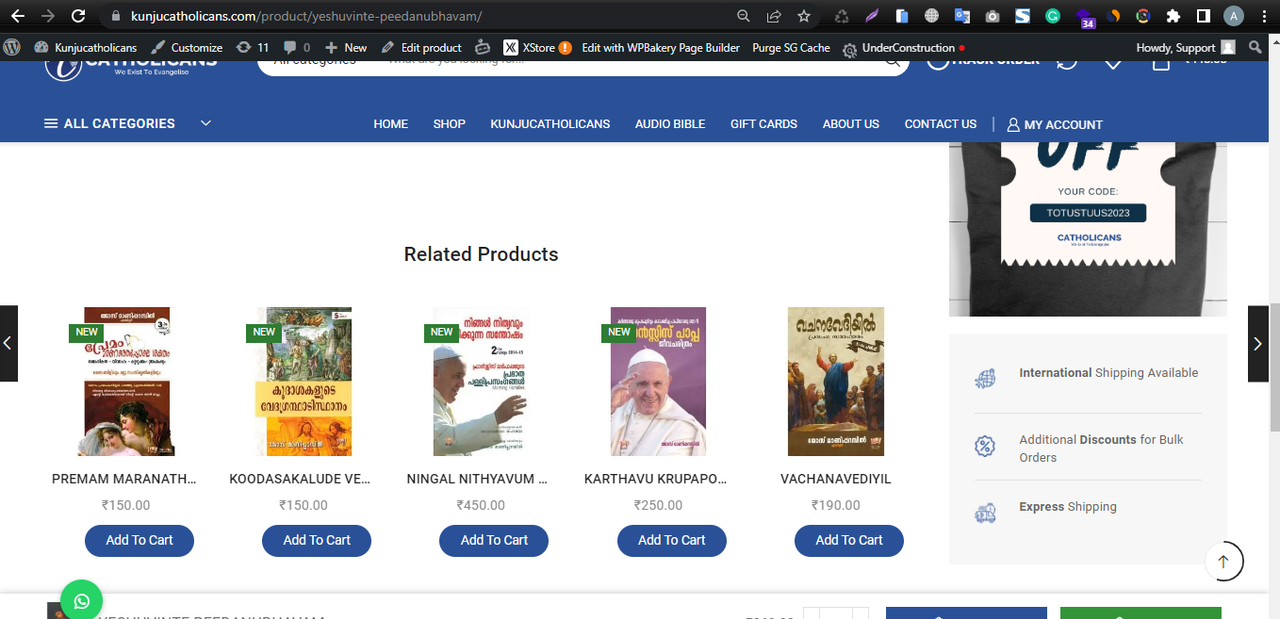Open the Grammarly extension
The width and height of the screenshot is (1280, 619).
click(1053, 16)
